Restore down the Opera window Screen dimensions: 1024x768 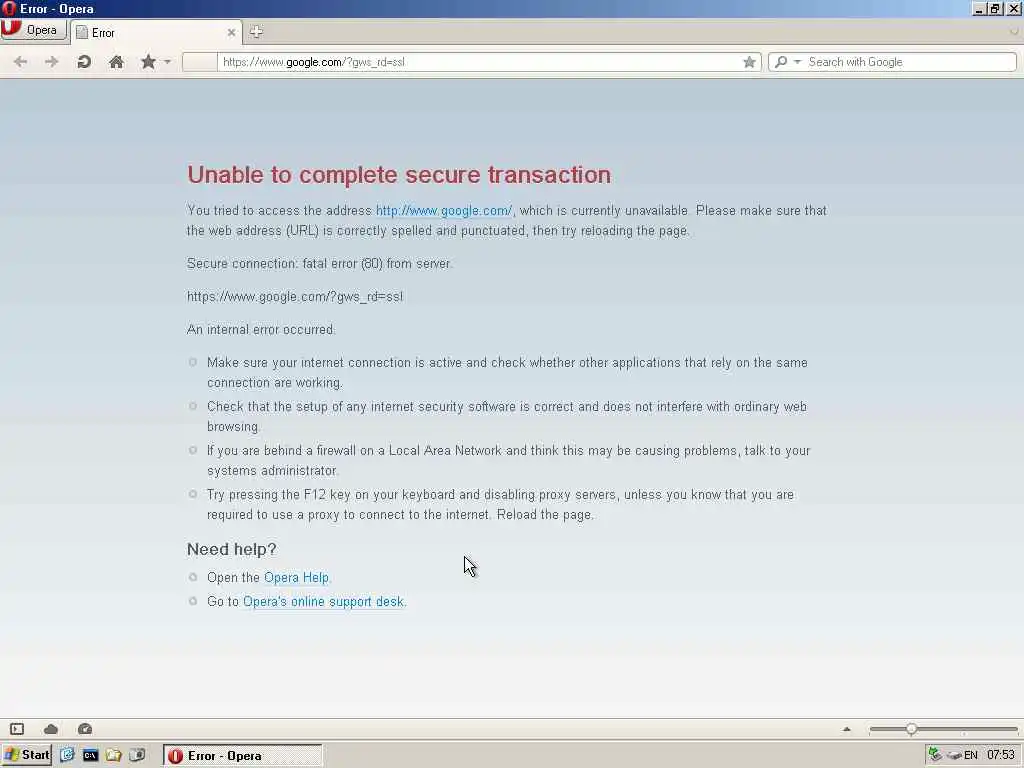(x=995, y=9)
